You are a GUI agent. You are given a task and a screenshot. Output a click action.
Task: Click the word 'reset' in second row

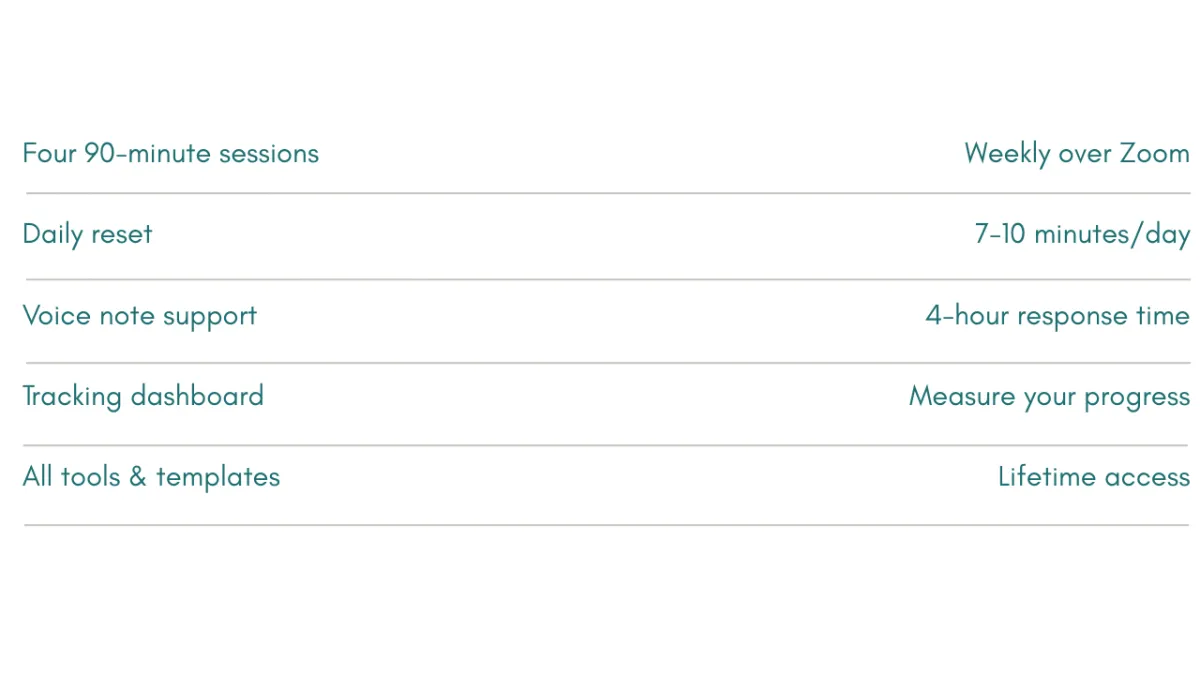click(x=121, y=236)
